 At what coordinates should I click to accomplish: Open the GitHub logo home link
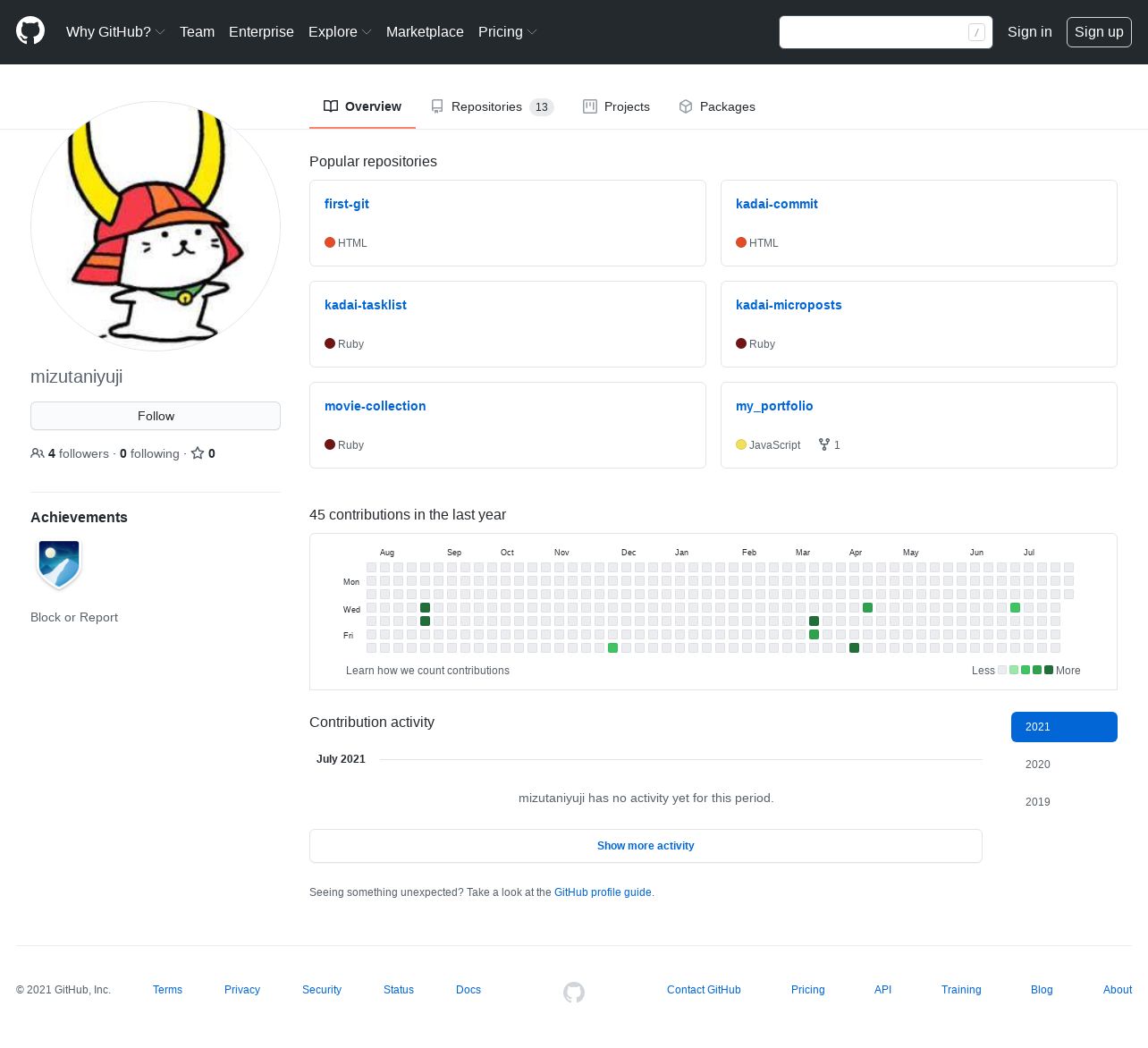pyautogui.click(x=30, y=31)
